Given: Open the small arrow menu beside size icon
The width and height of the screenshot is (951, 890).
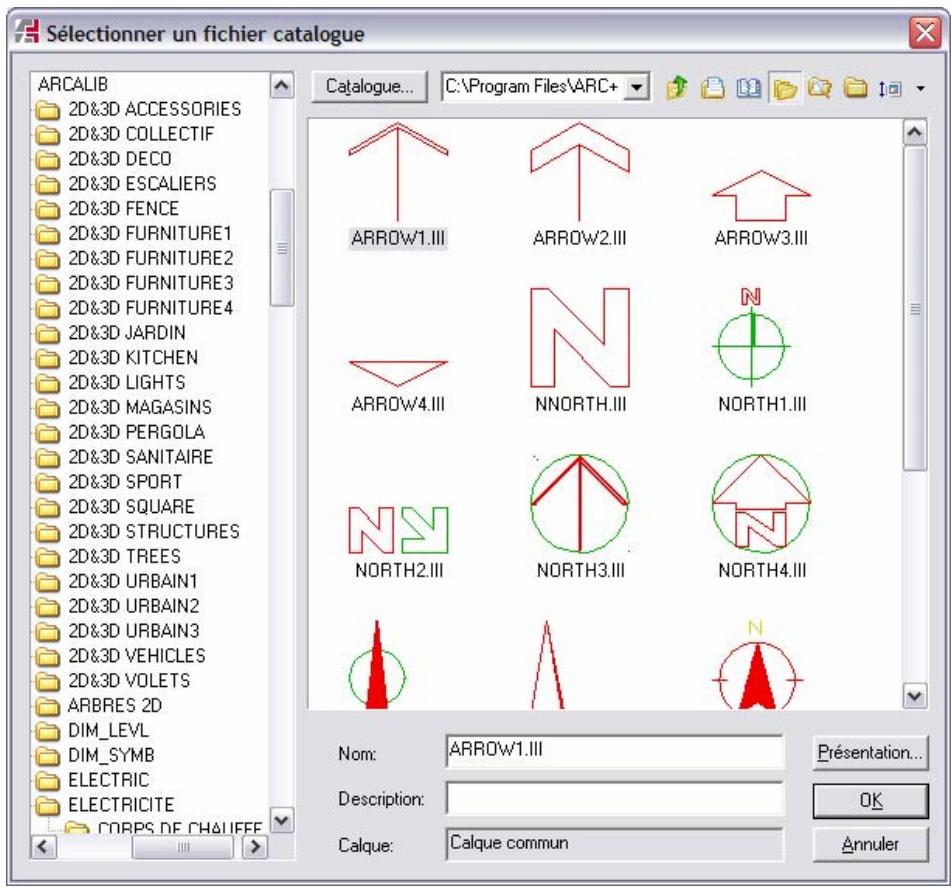Looking at the screenshot, I should [x=919, y=89].
